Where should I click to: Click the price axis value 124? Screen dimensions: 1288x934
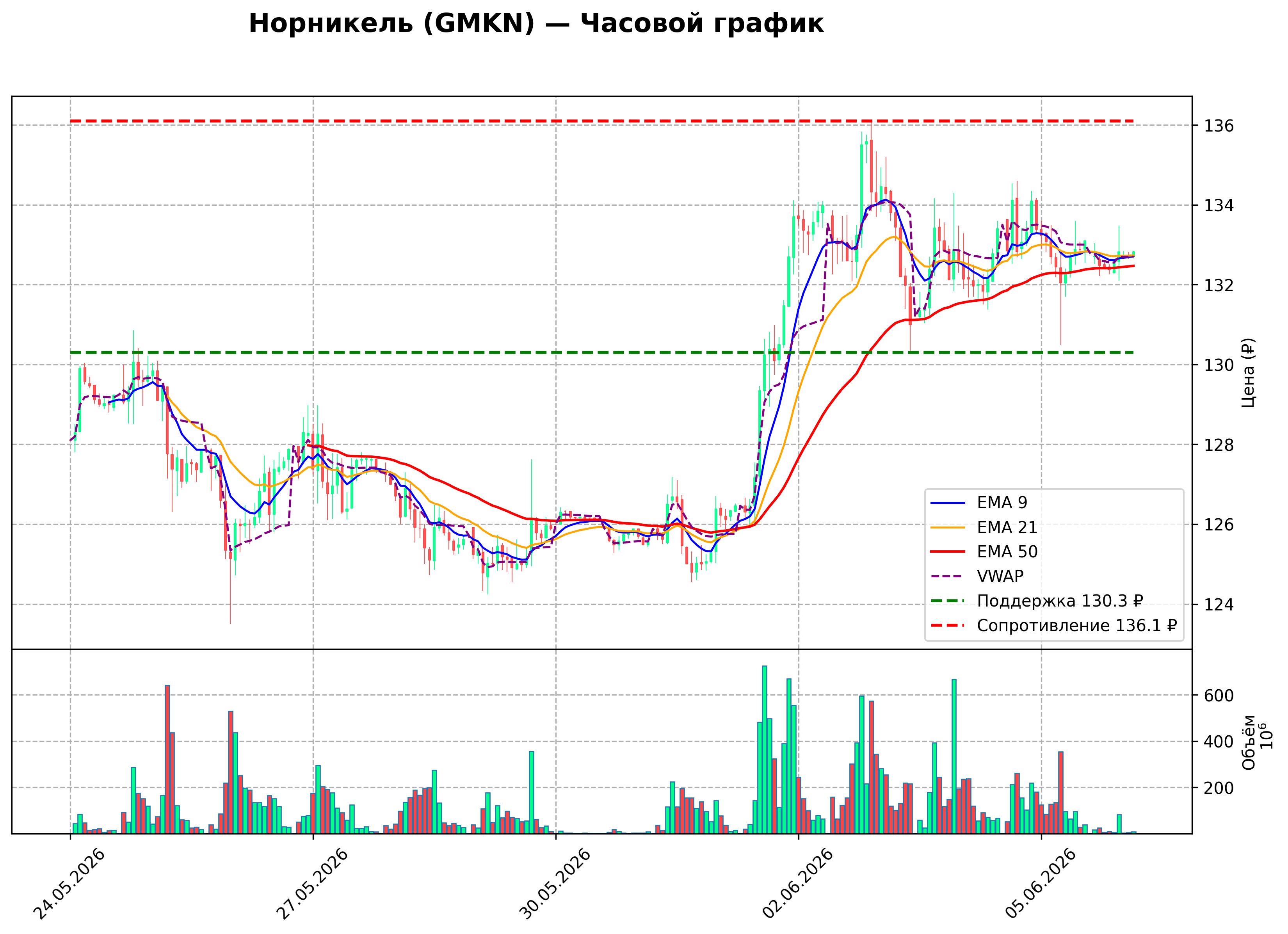tap(1219, 605)
